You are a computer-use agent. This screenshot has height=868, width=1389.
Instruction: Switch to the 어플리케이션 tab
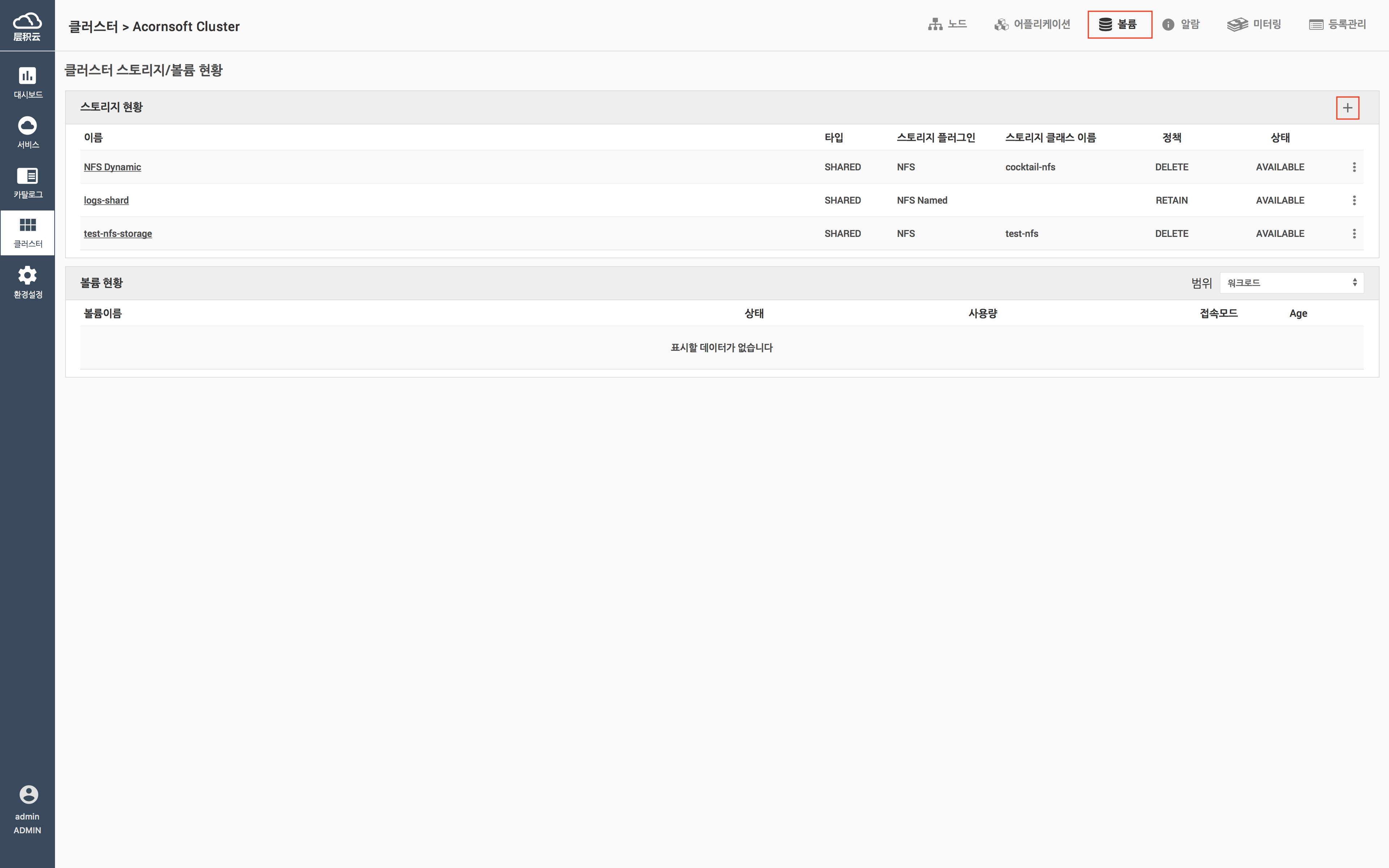(1032, 24)
